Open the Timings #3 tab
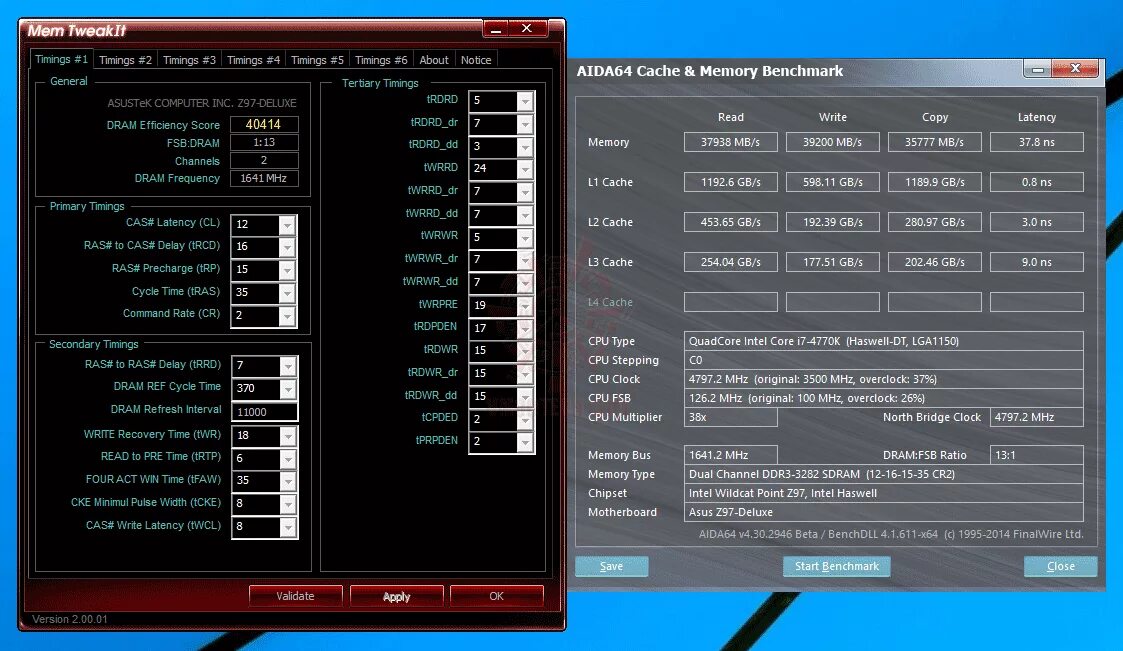Screen dimensions: 1123x651 (x=189, y=60)
